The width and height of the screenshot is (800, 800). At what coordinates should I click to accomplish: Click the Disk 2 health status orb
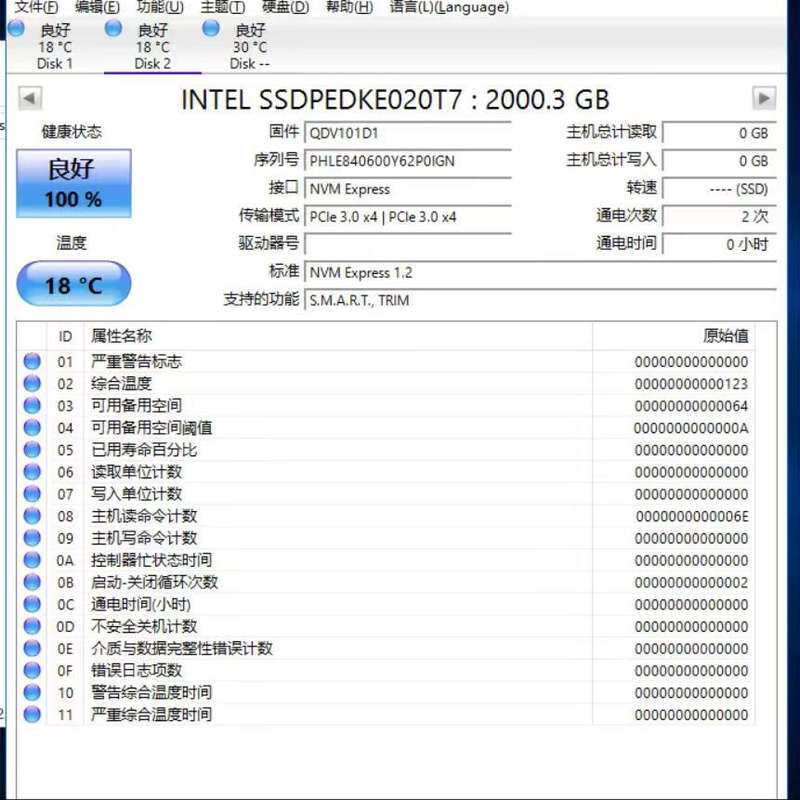(x=113, y=29)
